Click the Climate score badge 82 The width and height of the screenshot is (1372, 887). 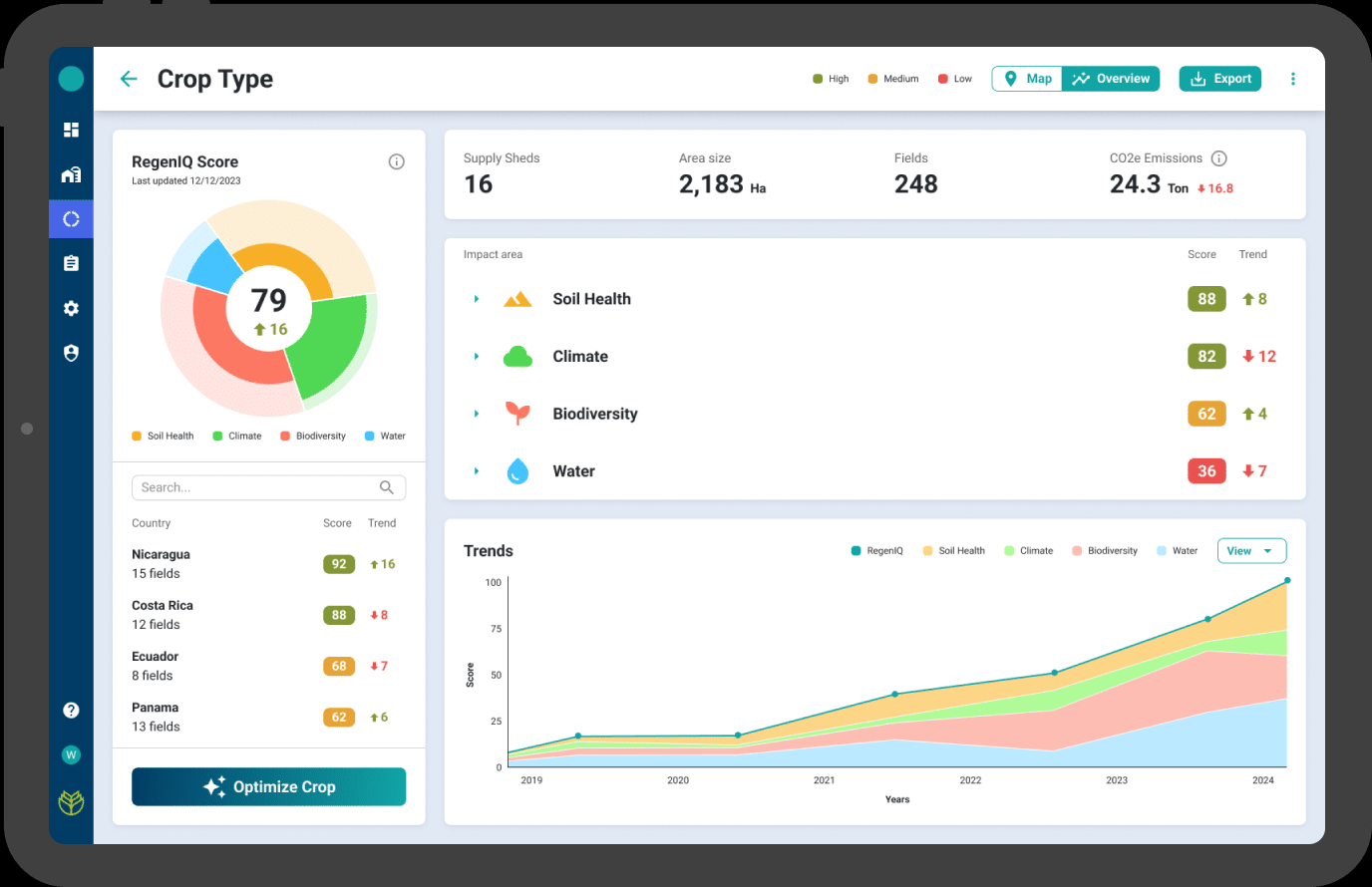[x=1206, y=356]
